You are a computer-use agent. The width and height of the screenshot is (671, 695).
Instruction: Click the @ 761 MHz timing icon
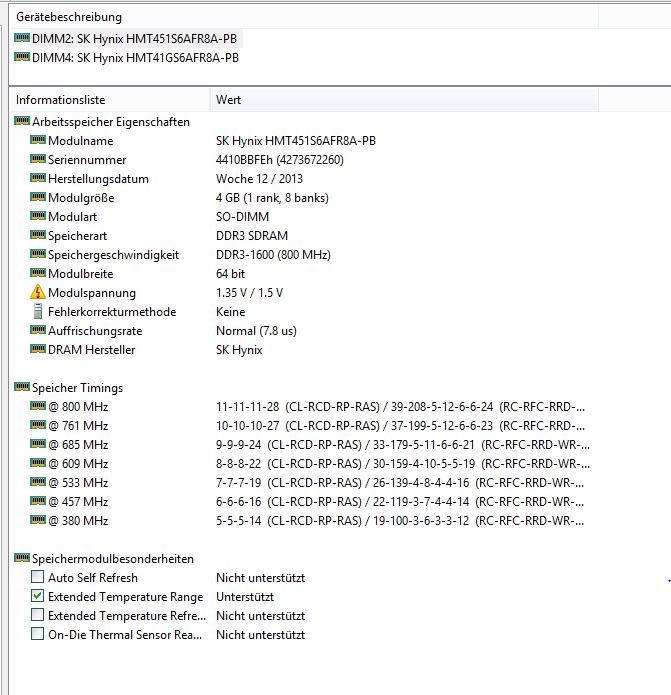click(38, 425)
